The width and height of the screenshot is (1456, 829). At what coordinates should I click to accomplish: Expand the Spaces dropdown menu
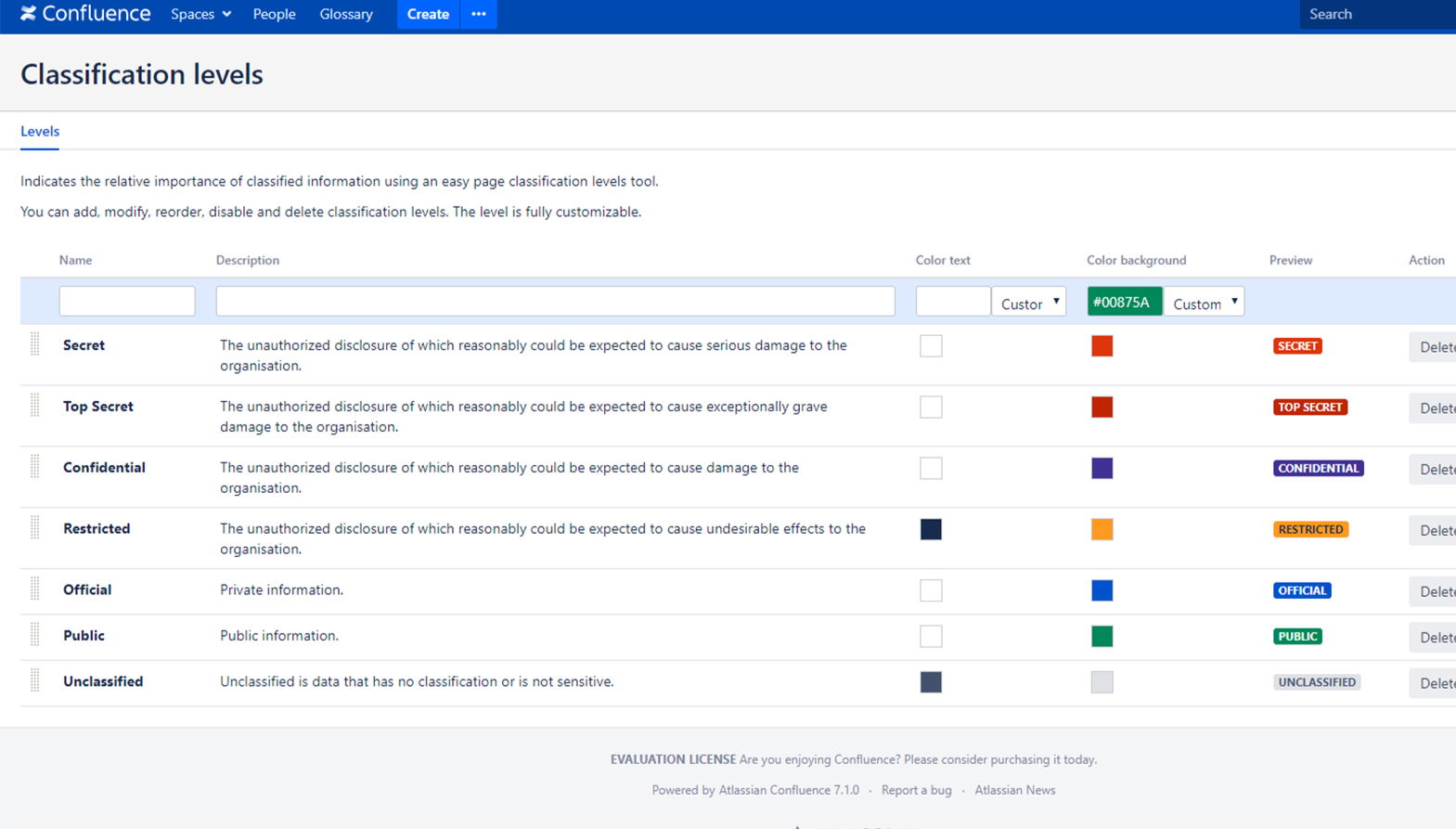(200, 14)
